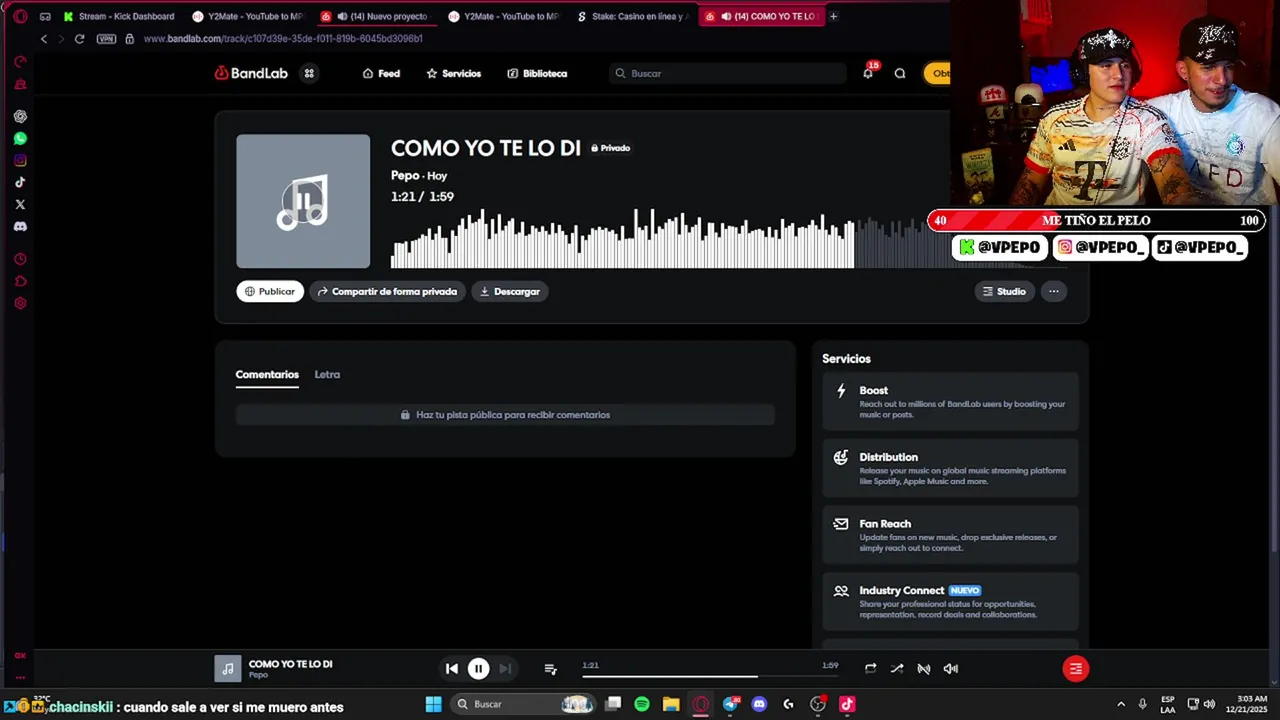Toggle the VPN badge in address bar
Screen dimensions: 1280x720
tap(106, 39)
